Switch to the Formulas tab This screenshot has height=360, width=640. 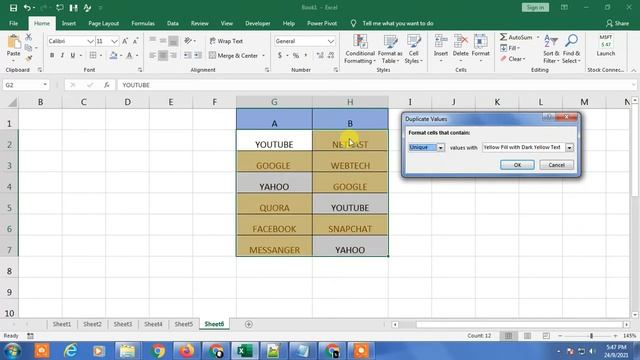143,24
